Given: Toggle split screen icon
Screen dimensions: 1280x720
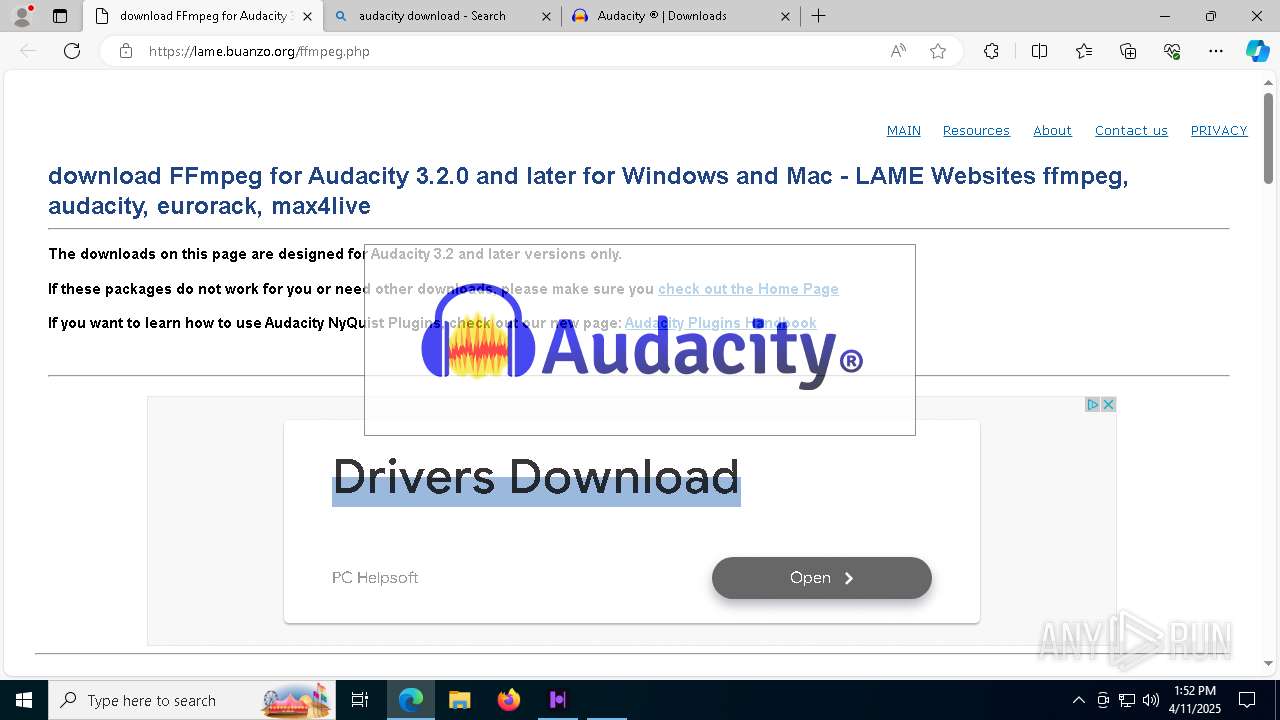Looking at the screenshot, I should pos(1039,51).
